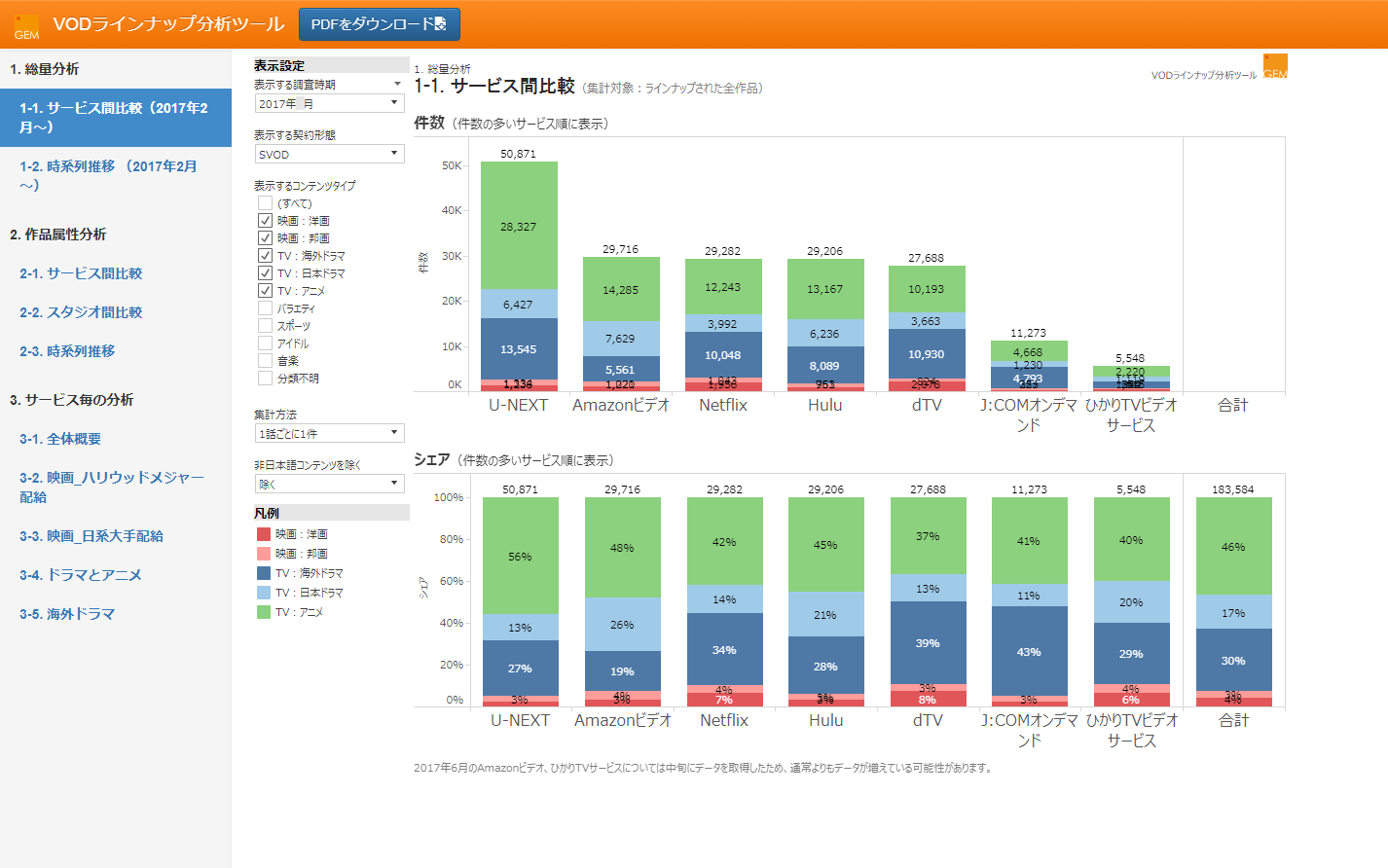The image size is (1388, 868).
Task: Open 3-1 全体概要 page
Action: point(60,439)
